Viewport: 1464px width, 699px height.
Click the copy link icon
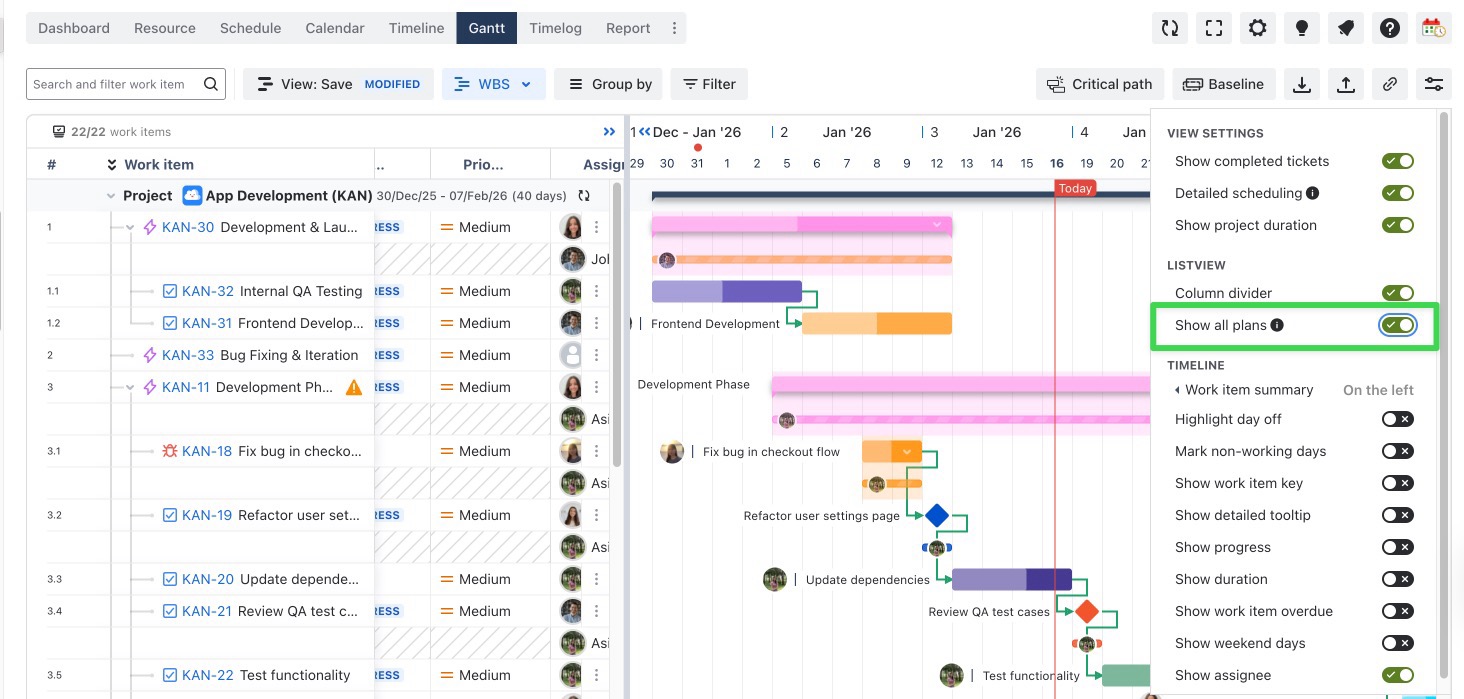(1390, 84)
